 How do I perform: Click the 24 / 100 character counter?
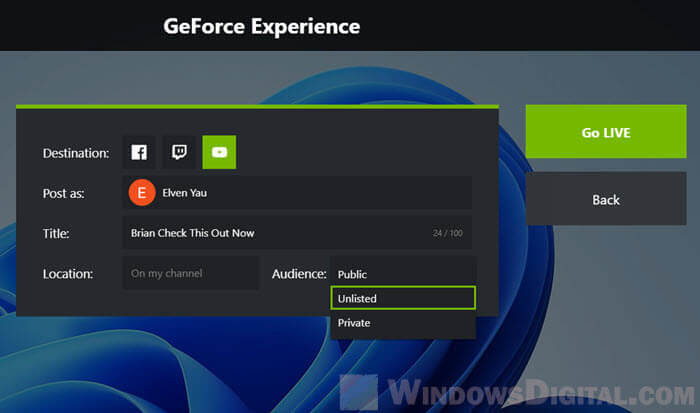(447, 233)
